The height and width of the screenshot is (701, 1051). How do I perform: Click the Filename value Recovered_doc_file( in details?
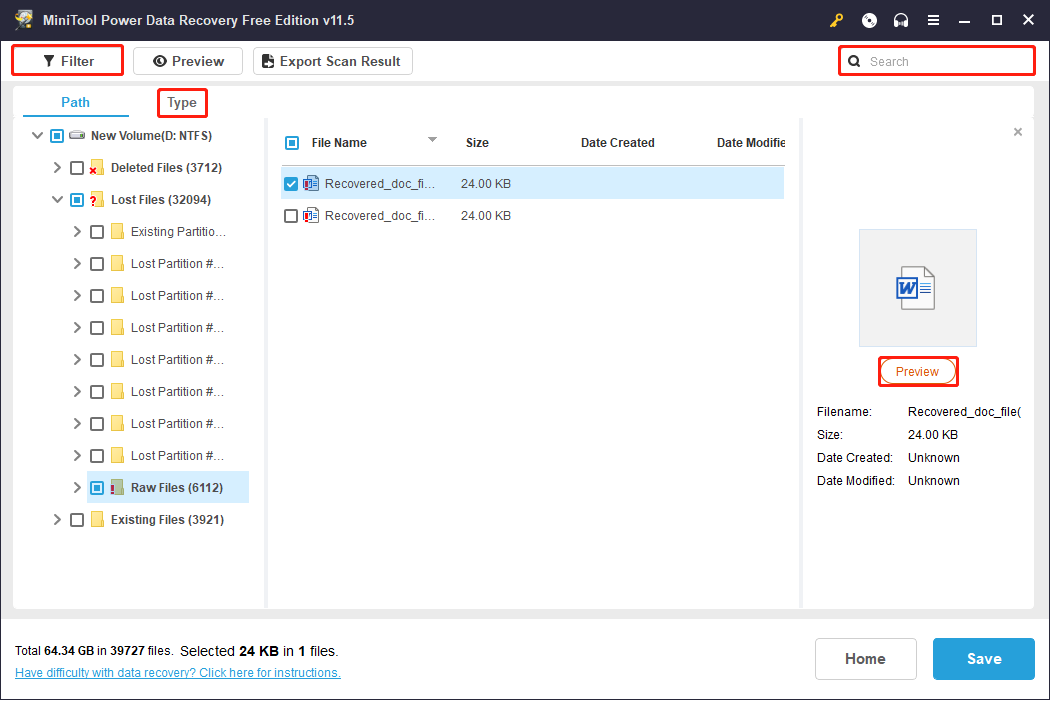(965, 412)
